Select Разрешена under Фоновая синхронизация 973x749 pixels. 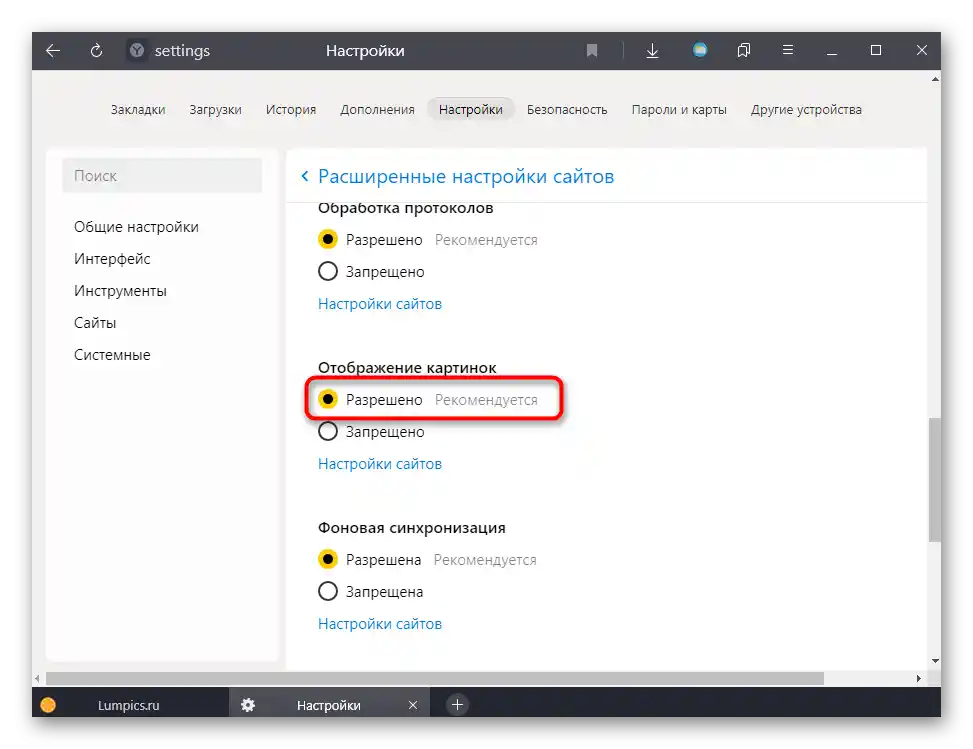coord(328,559)
